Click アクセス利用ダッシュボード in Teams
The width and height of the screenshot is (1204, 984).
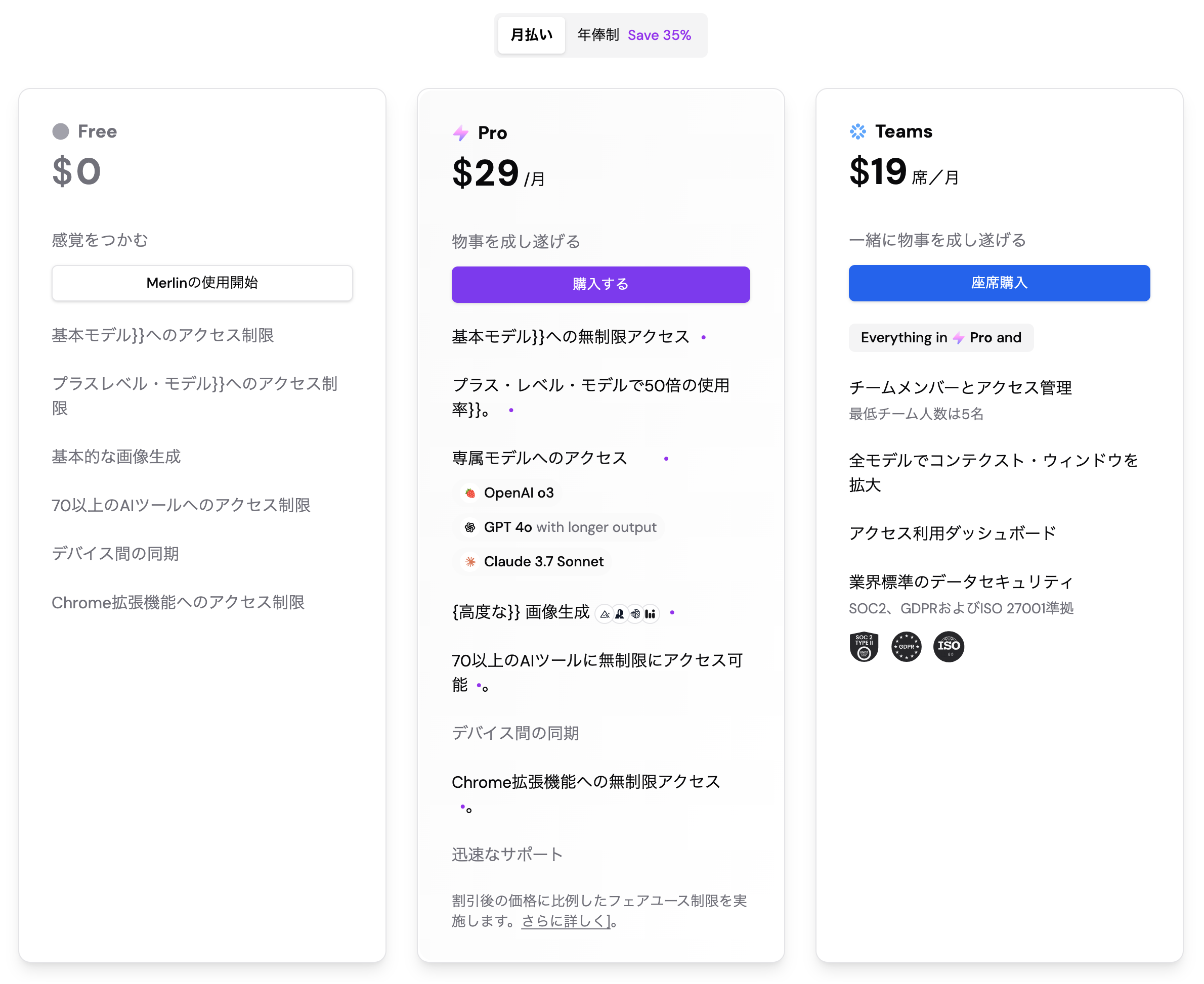click(x=953, y=533)
